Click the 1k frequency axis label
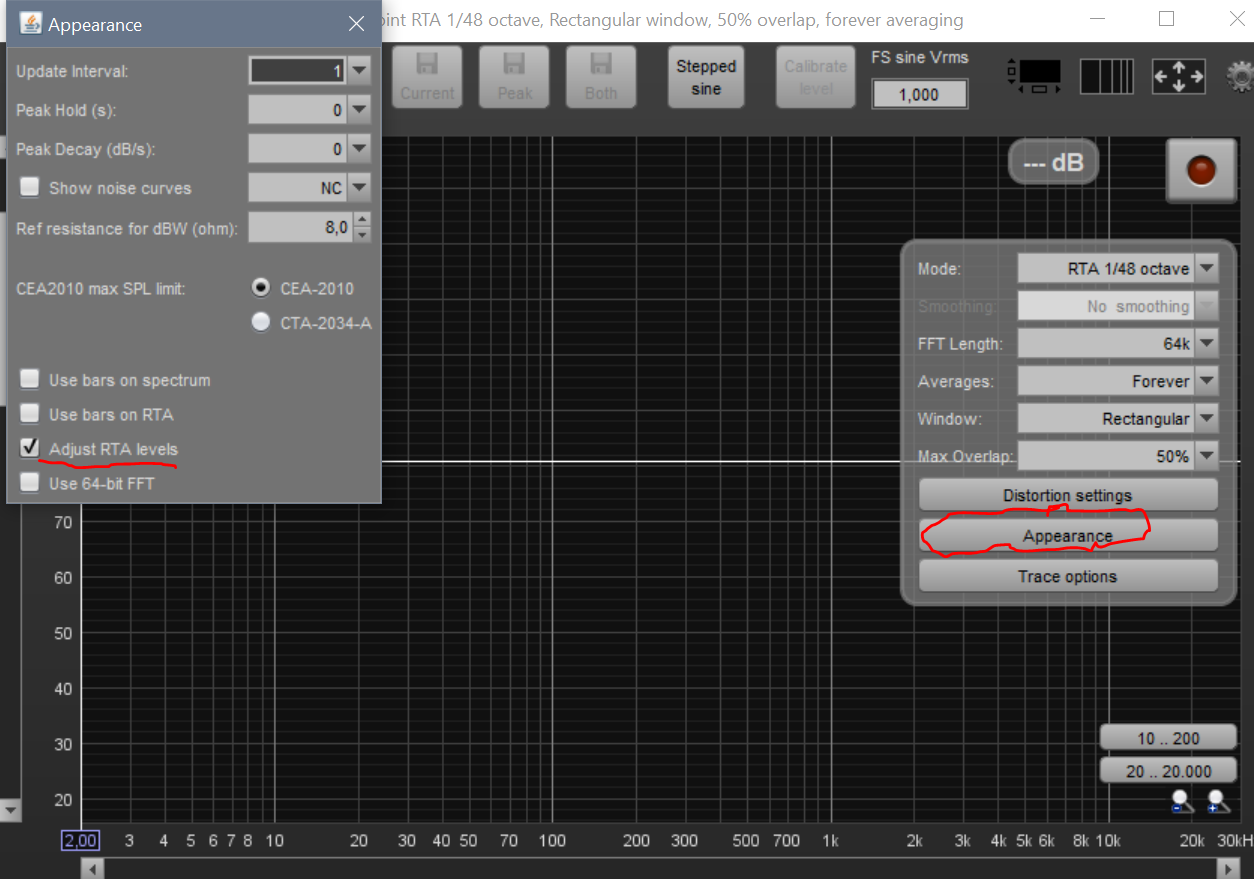The height and width of the screenshot is (879, 1254). (830, 841)
